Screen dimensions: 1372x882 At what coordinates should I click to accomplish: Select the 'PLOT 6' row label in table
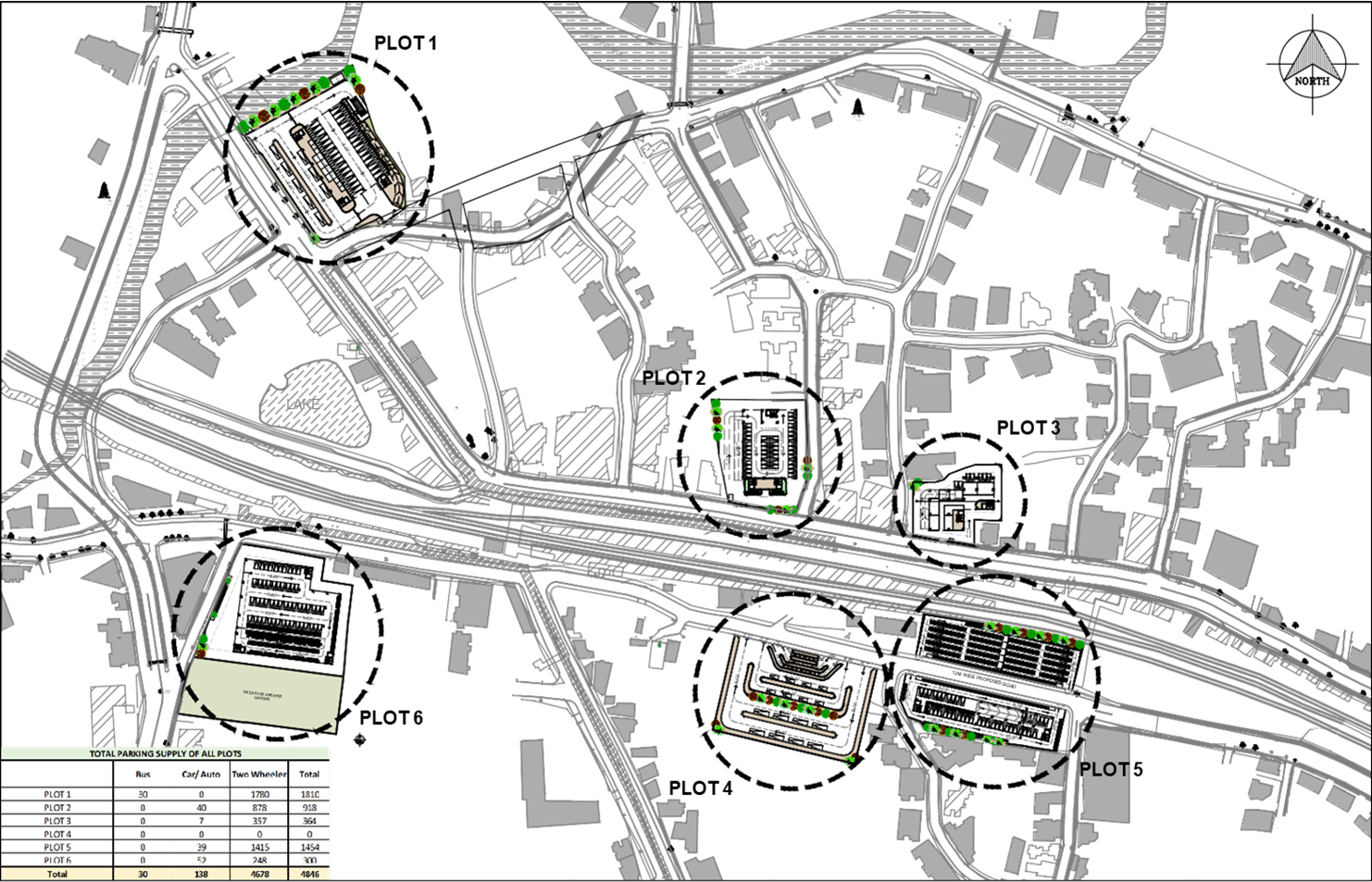click(57, 860)
